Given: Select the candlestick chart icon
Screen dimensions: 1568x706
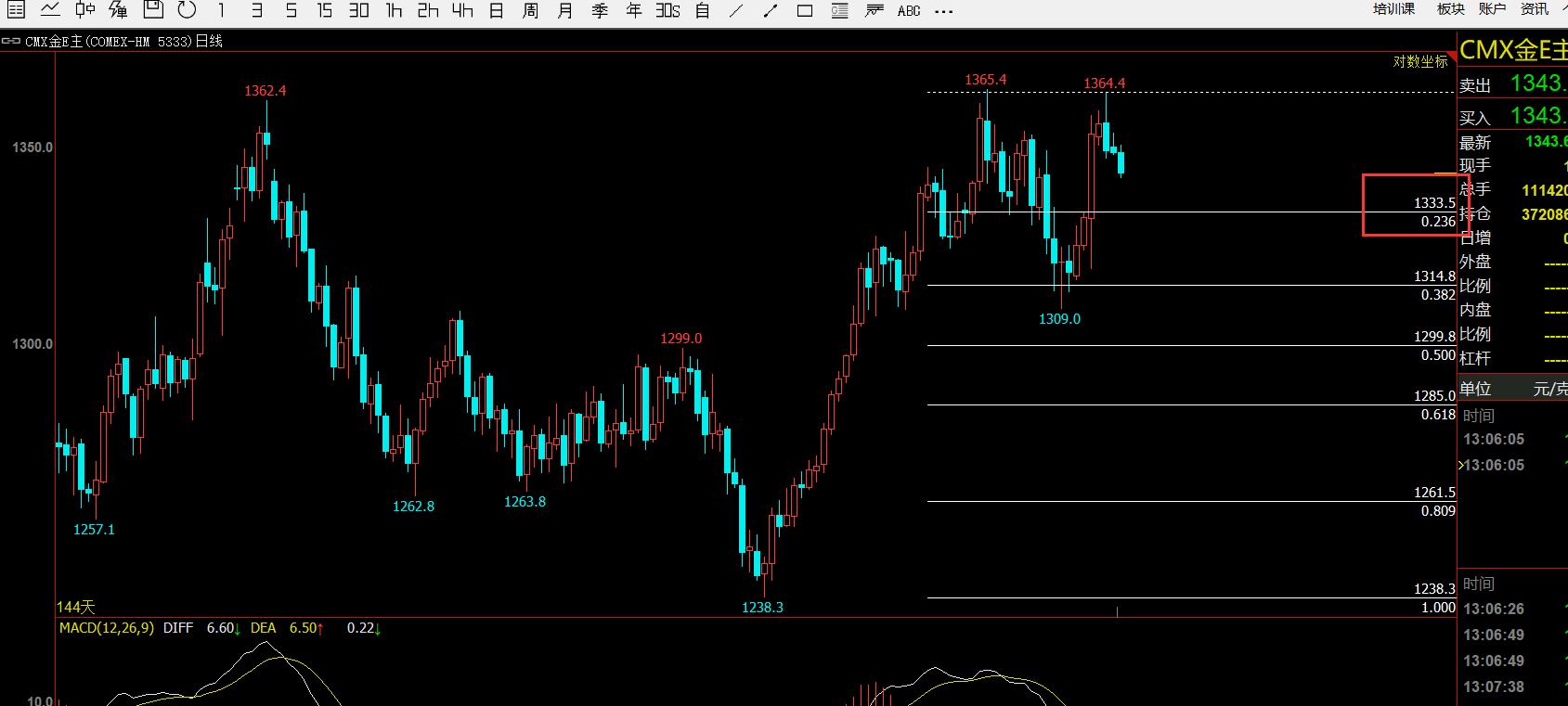Looking at the screenshot, I should tap(84, 10).
